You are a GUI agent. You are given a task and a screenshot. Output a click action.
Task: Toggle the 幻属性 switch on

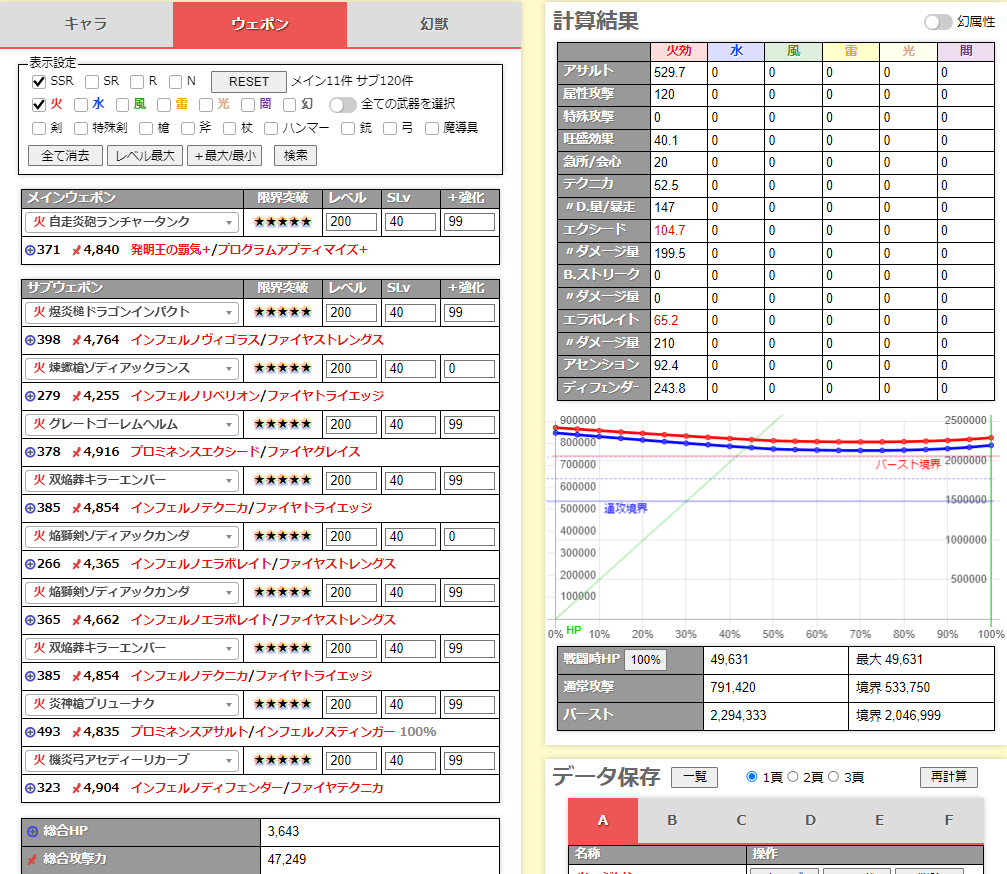(937, 22)
